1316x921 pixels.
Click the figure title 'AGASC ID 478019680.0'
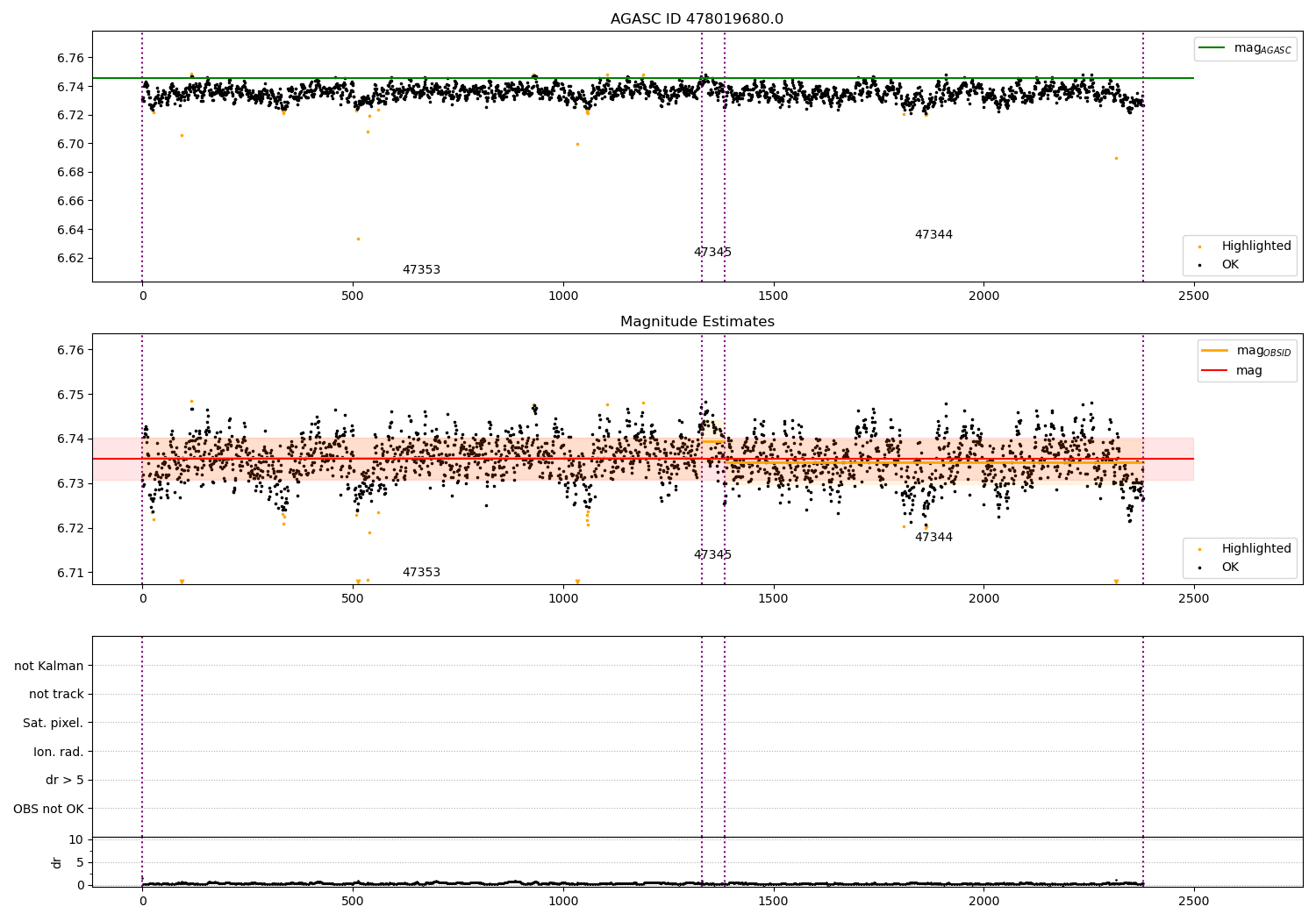[x=697, y=19]
